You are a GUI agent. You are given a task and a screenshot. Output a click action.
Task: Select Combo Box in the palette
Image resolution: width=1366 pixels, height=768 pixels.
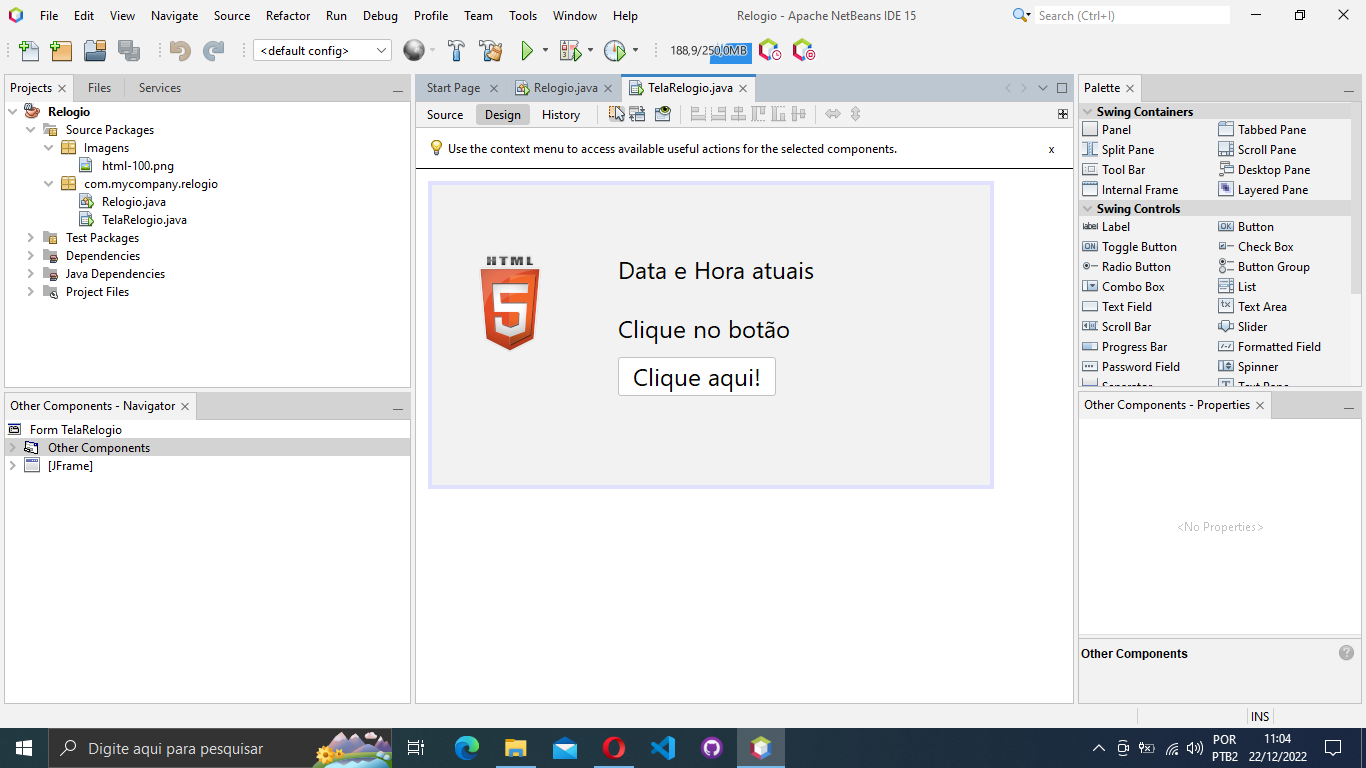click(x=1124, y=287)
